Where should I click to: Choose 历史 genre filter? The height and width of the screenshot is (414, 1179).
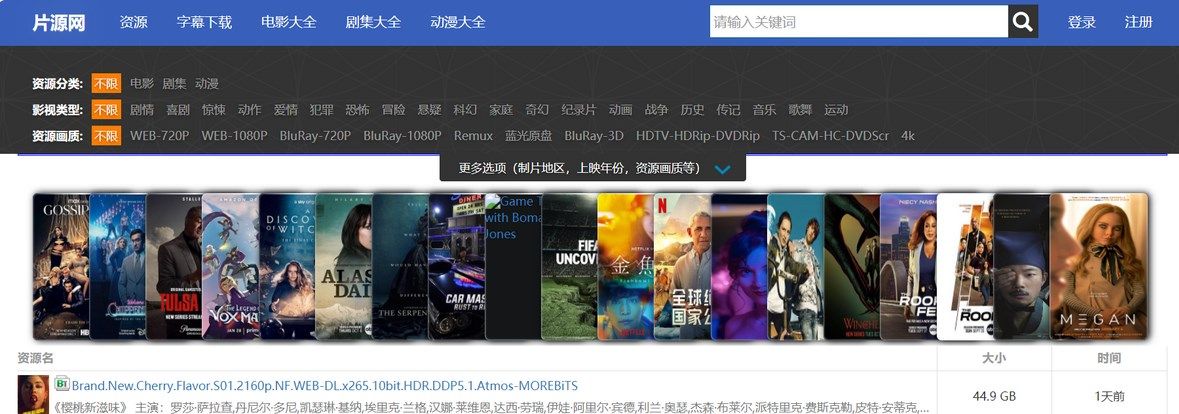point(693,110)
